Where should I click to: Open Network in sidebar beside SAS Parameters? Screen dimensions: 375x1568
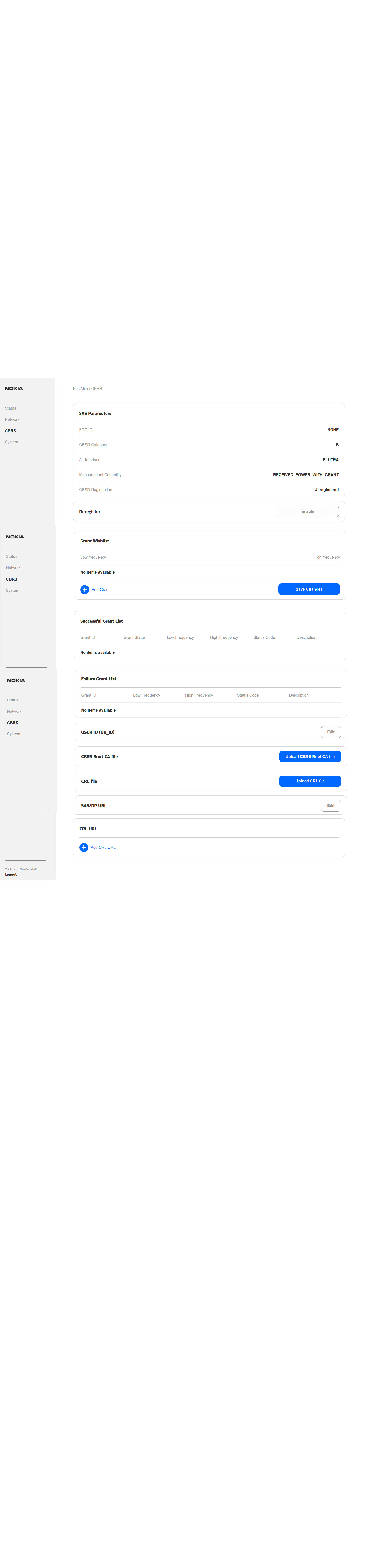click(x=12, y=419)
